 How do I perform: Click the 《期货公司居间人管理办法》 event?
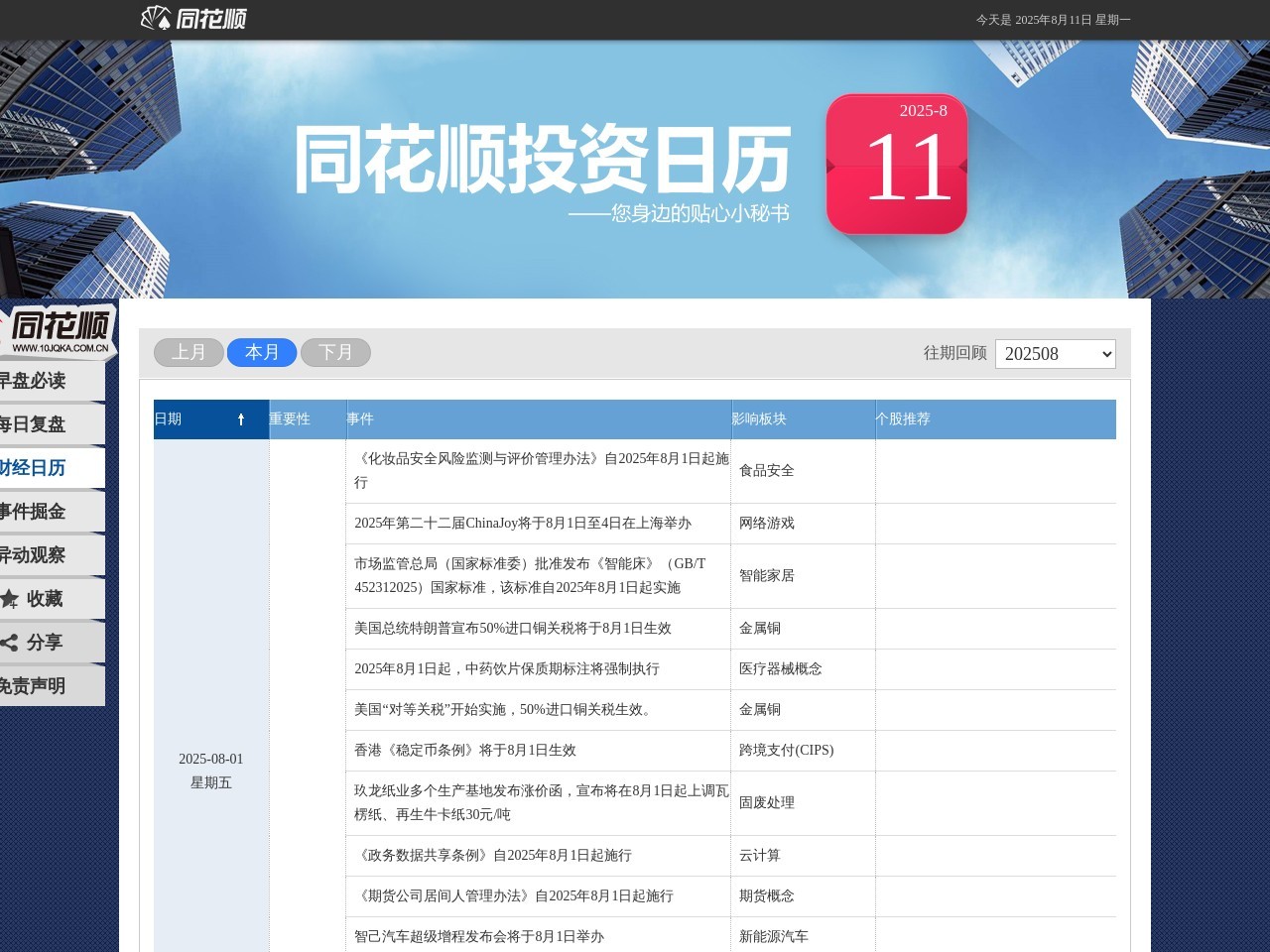[x=514, y=896]
